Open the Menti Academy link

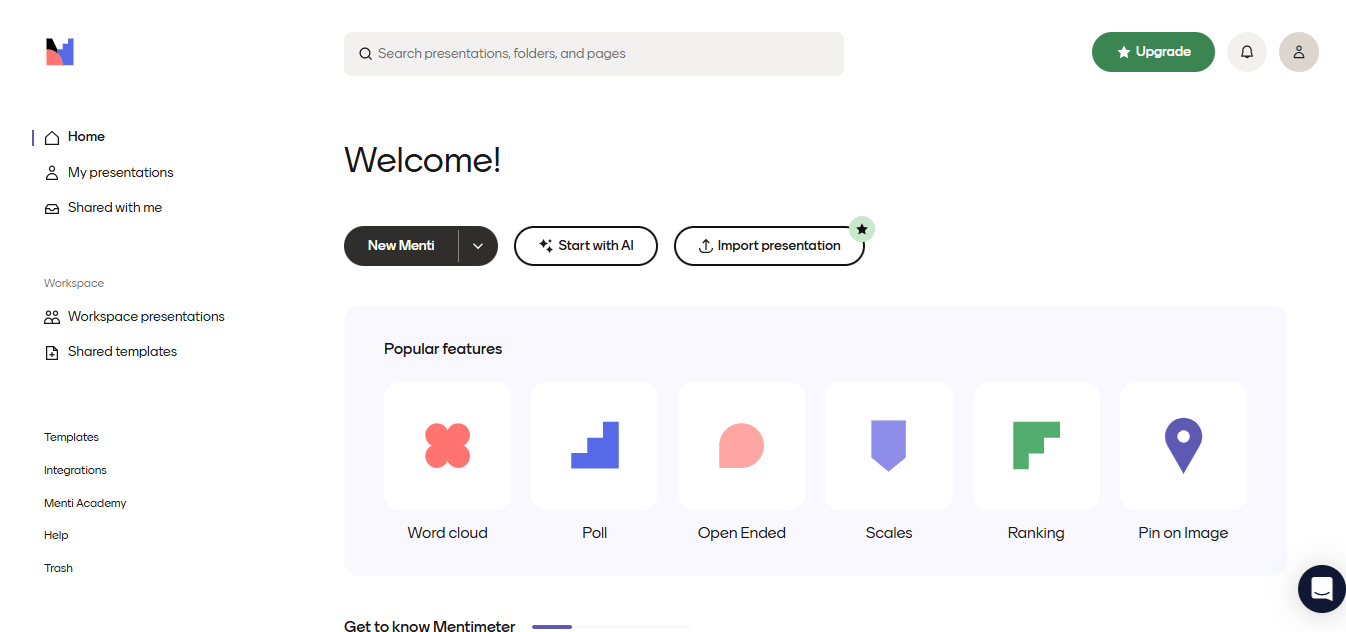click(85, 503)
